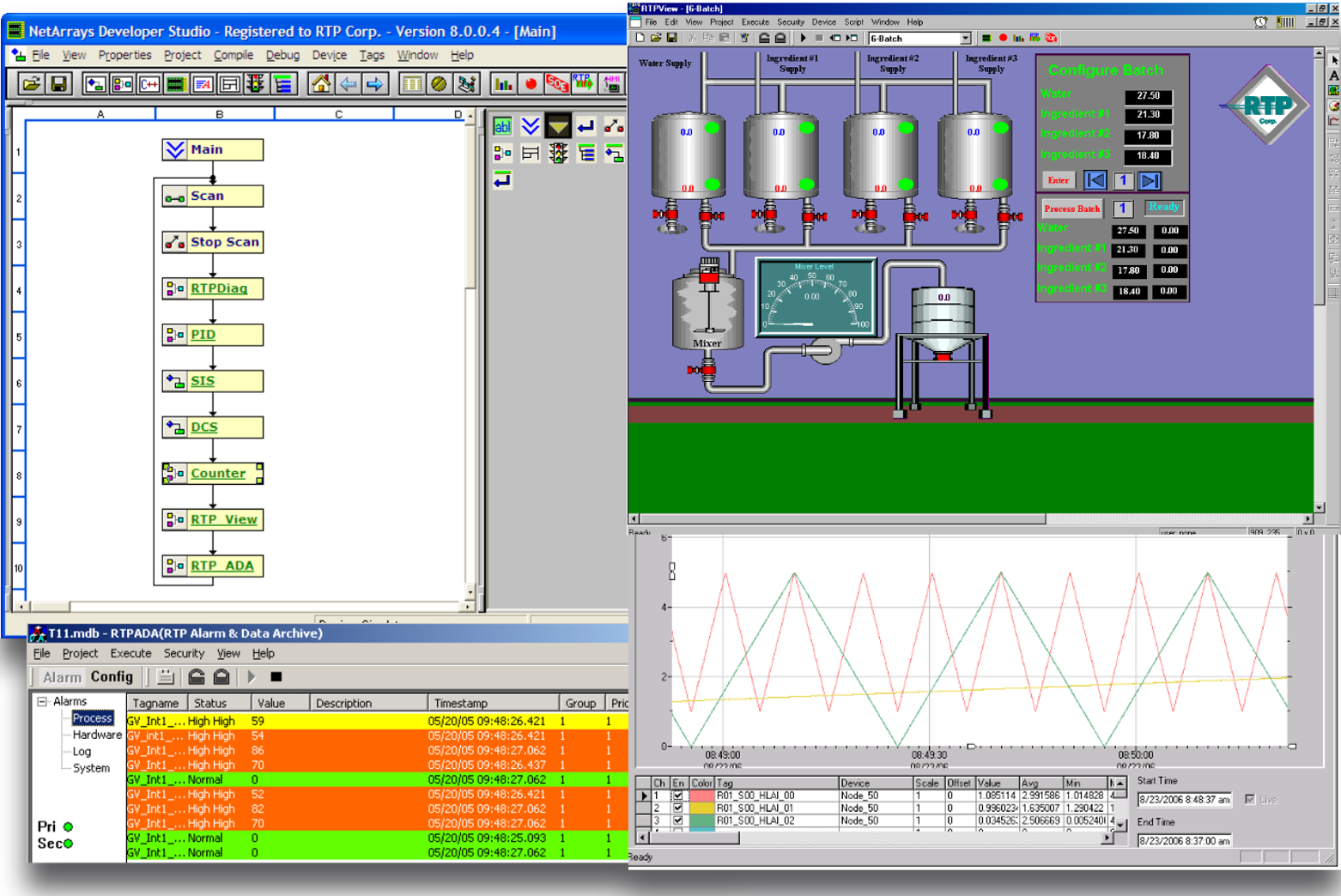
Task: Select Hardware under the Alarms tree
Action: click(96, 735)
